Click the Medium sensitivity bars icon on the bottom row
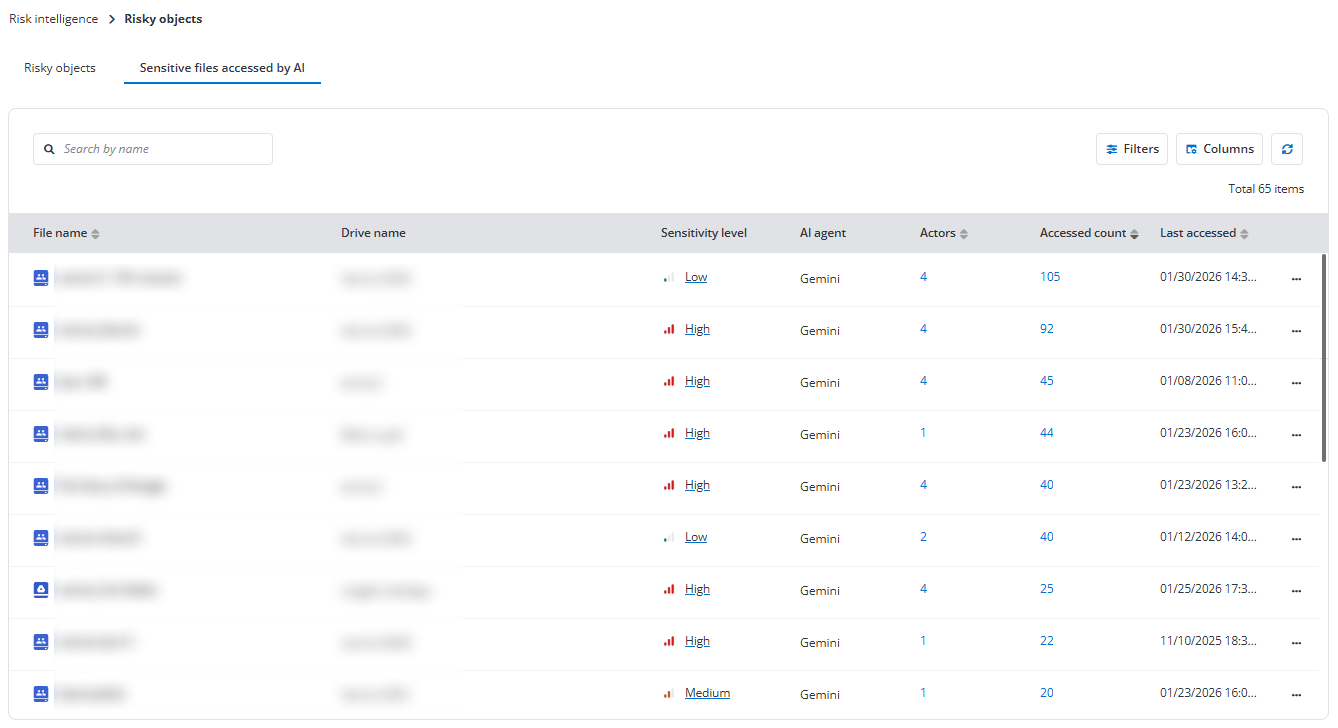 point(668,692)
